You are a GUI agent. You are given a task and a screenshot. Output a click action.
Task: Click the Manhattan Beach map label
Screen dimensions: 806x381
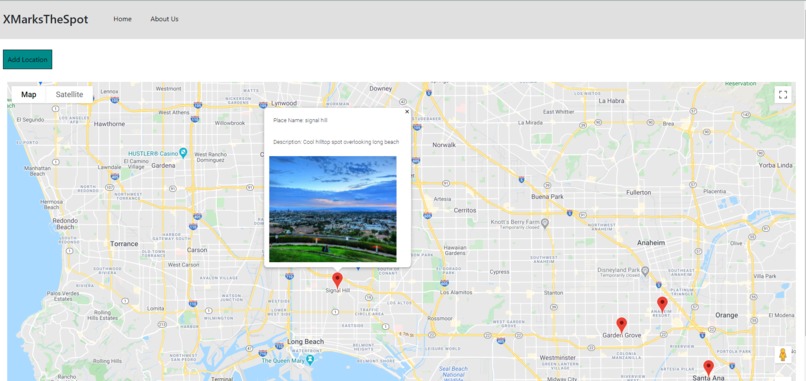click(x=38, y=171)
